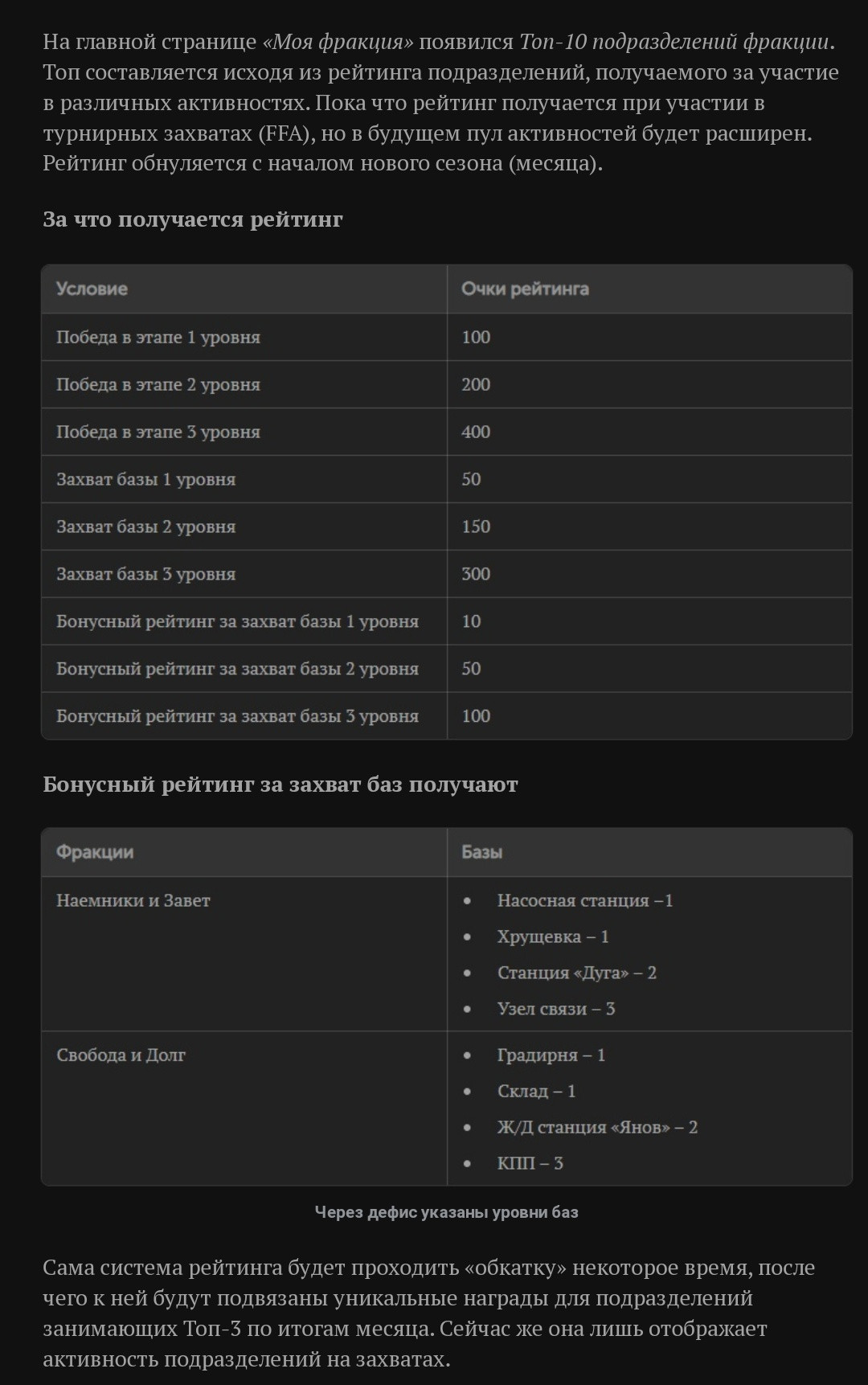Select the 'Захват базы 1 уровня' row
Image resolution: width=868 pixels, height=1385 pixels.
click(x=446, y=479)
